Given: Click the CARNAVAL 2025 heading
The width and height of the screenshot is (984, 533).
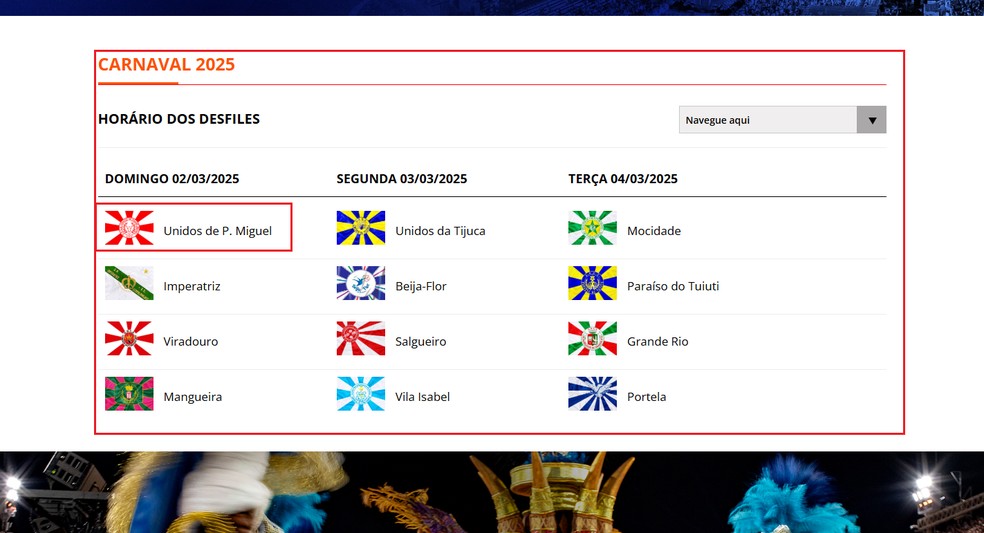Looking at the screenshot, I should 166,65.
